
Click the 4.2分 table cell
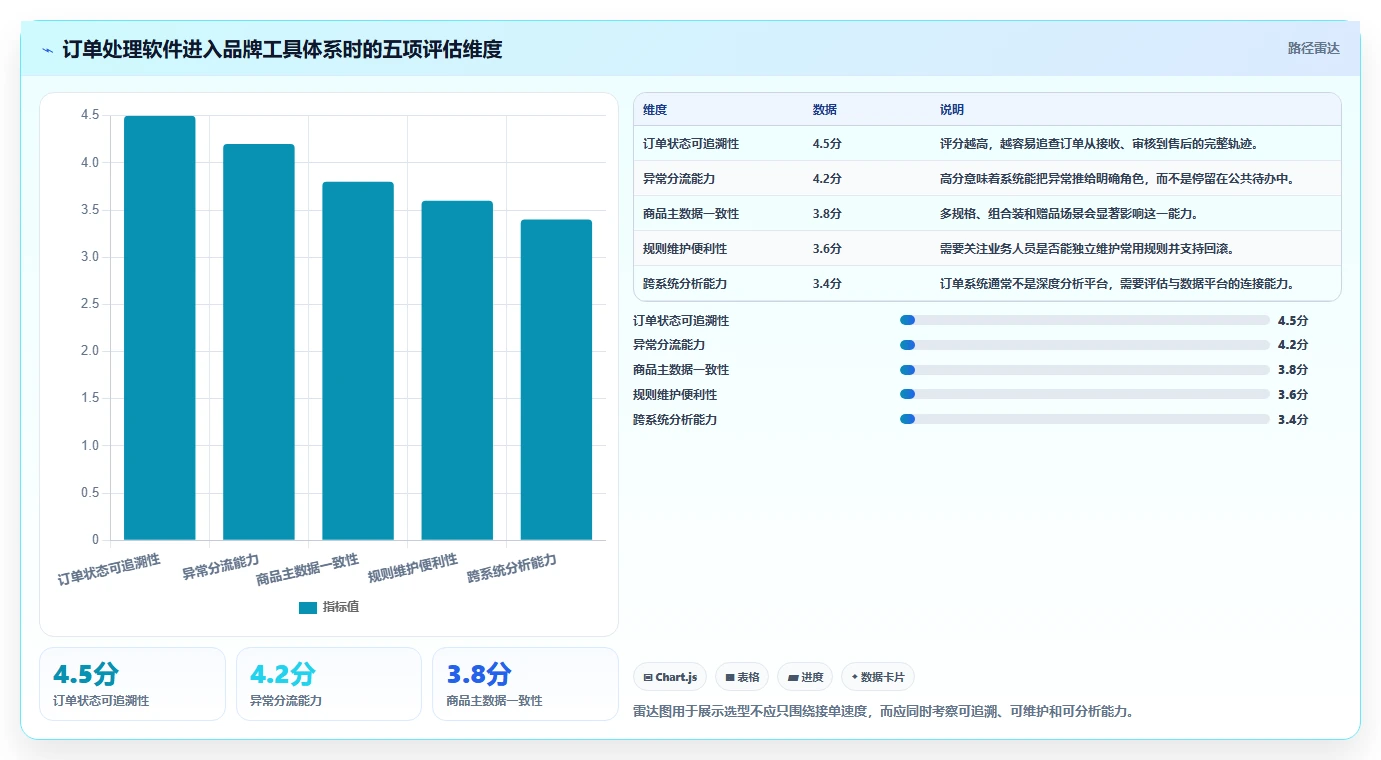pyautogui.click(x=827, y=178)
